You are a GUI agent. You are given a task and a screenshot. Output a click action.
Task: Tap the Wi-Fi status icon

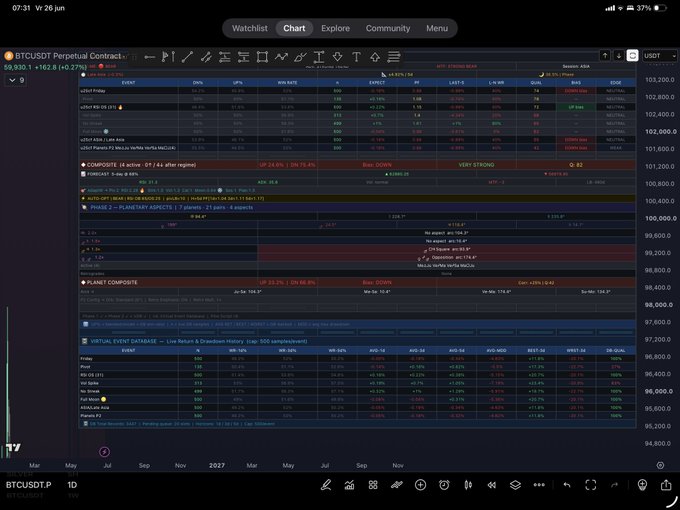tap(621, 8)
